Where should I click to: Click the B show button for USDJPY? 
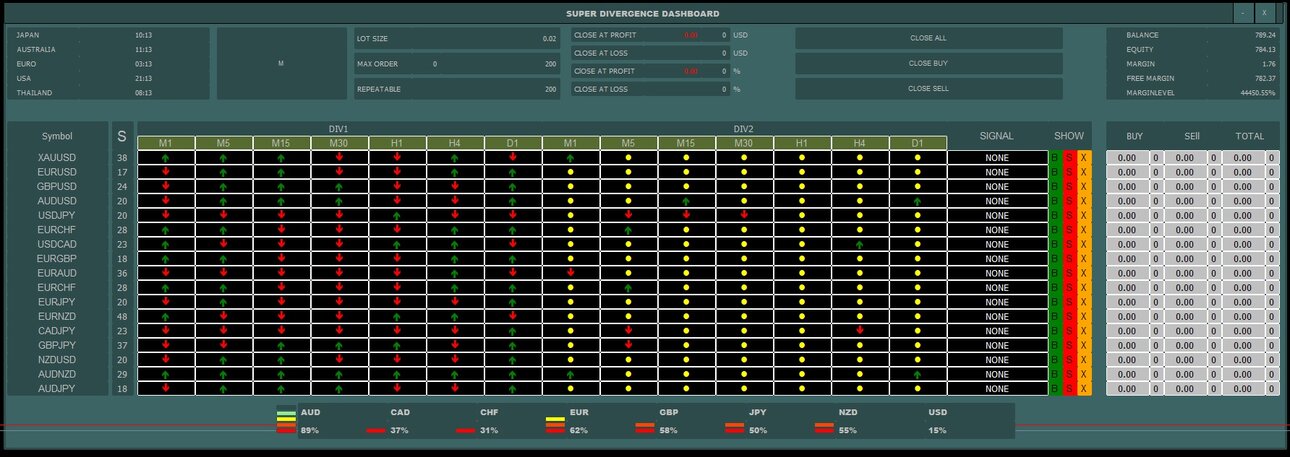[1054, 215]
